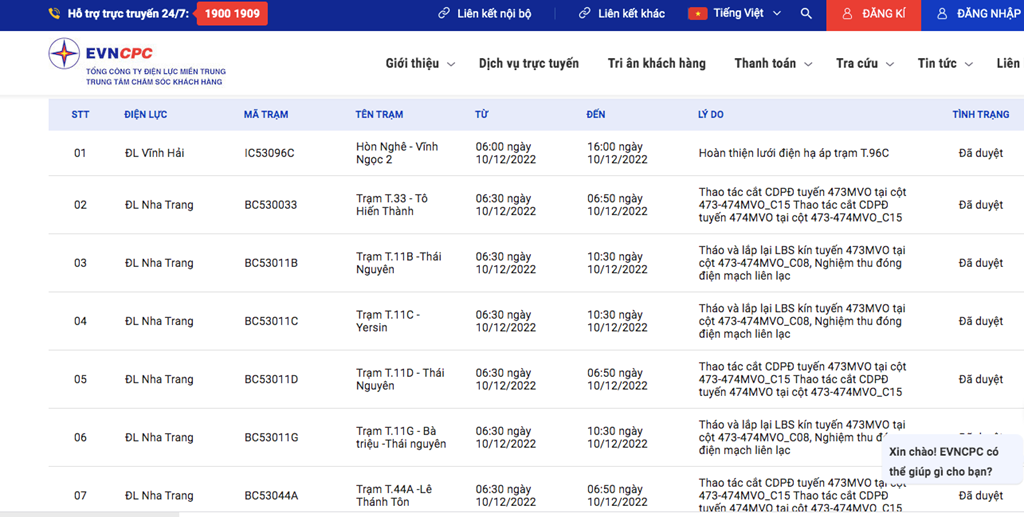Click the user icon in ĐĂNG NHẬP

(942, 14)
